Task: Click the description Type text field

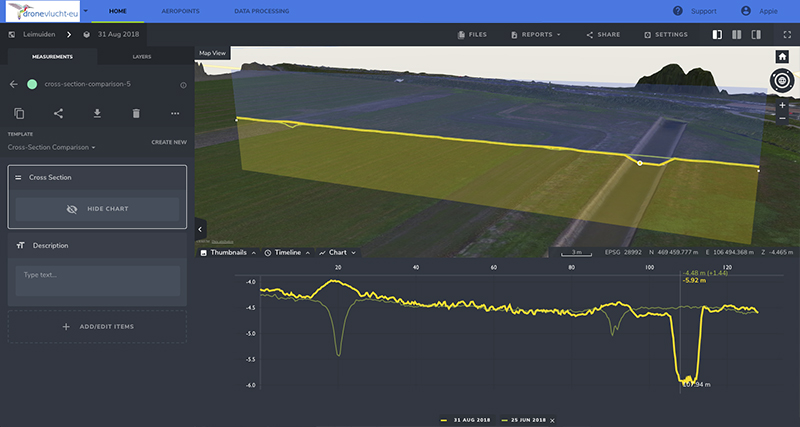Action: coord(97,280)
